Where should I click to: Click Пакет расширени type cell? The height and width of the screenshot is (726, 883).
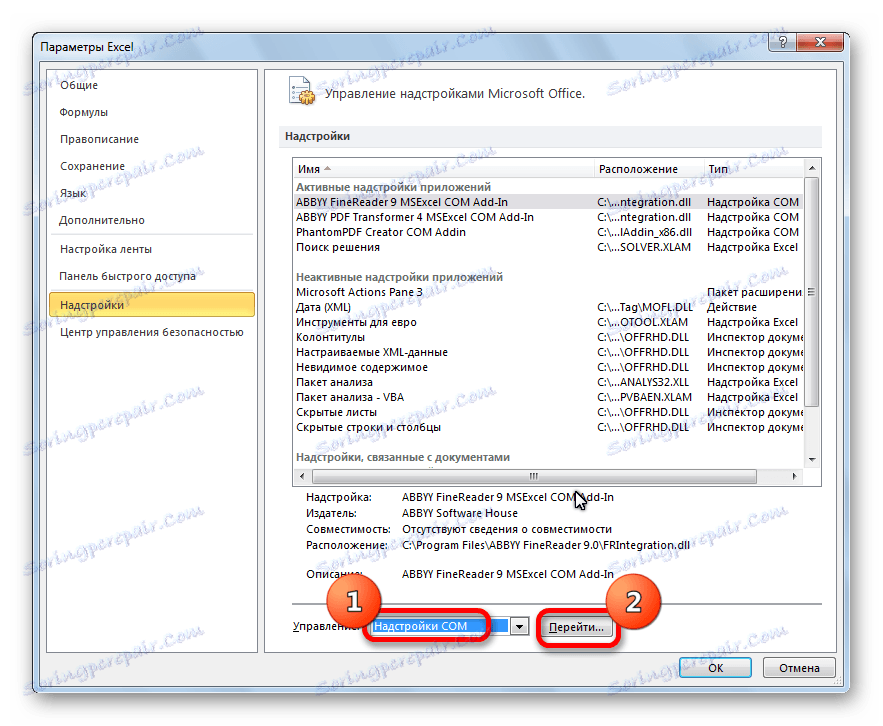coord(754,292)
